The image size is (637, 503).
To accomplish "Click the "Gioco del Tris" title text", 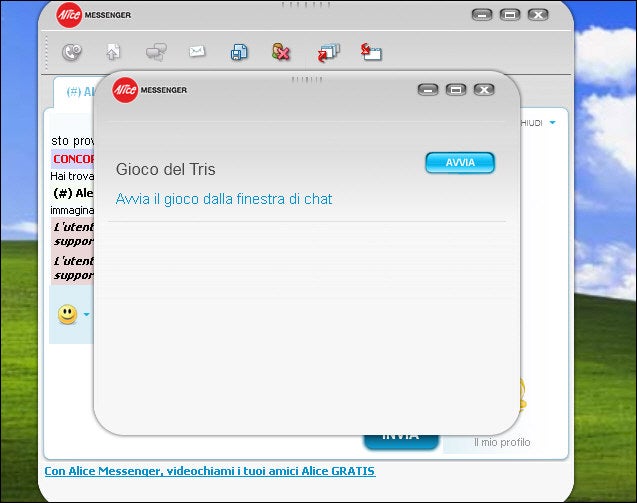I will (x=165, y=169).
